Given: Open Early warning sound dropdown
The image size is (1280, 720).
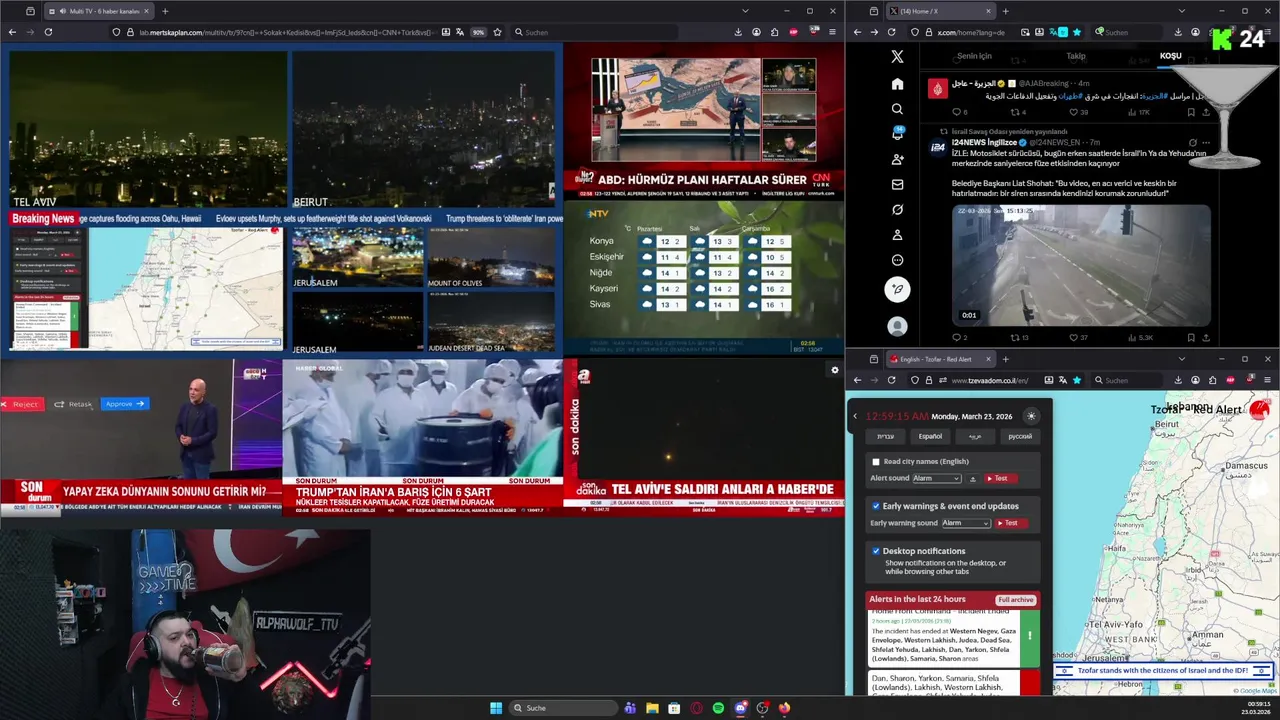Looking at the screenshot, I should coord(965,523).
